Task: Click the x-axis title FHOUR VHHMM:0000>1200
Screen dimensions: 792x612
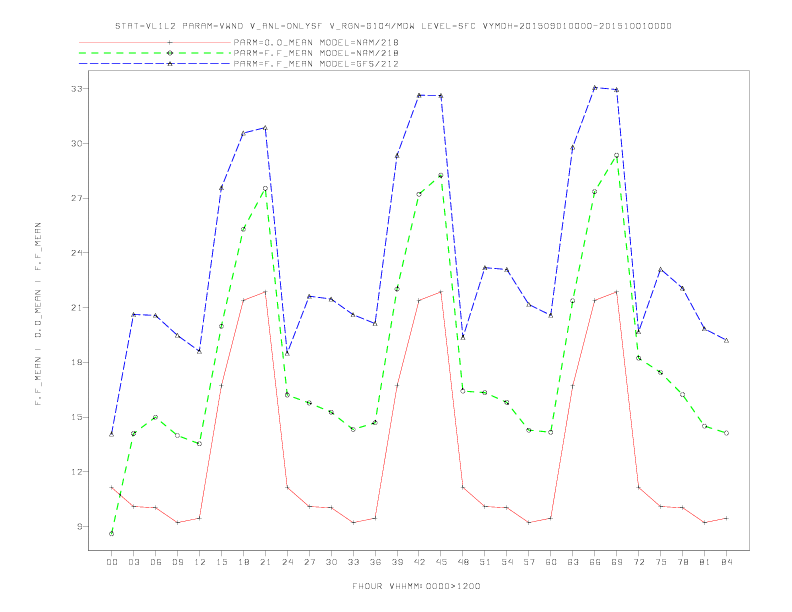Action: pos(416,586)
